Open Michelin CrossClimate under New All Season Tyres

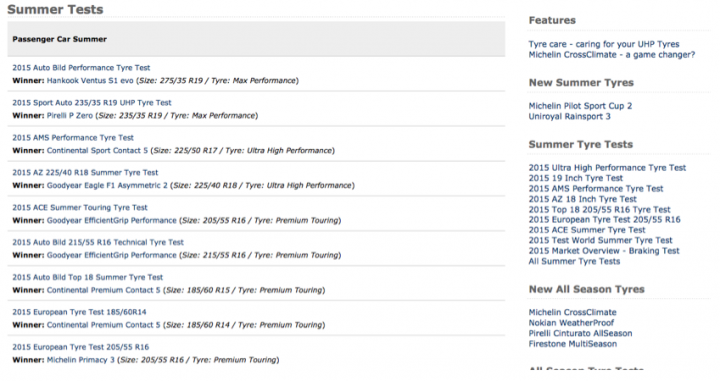(572, 312)
